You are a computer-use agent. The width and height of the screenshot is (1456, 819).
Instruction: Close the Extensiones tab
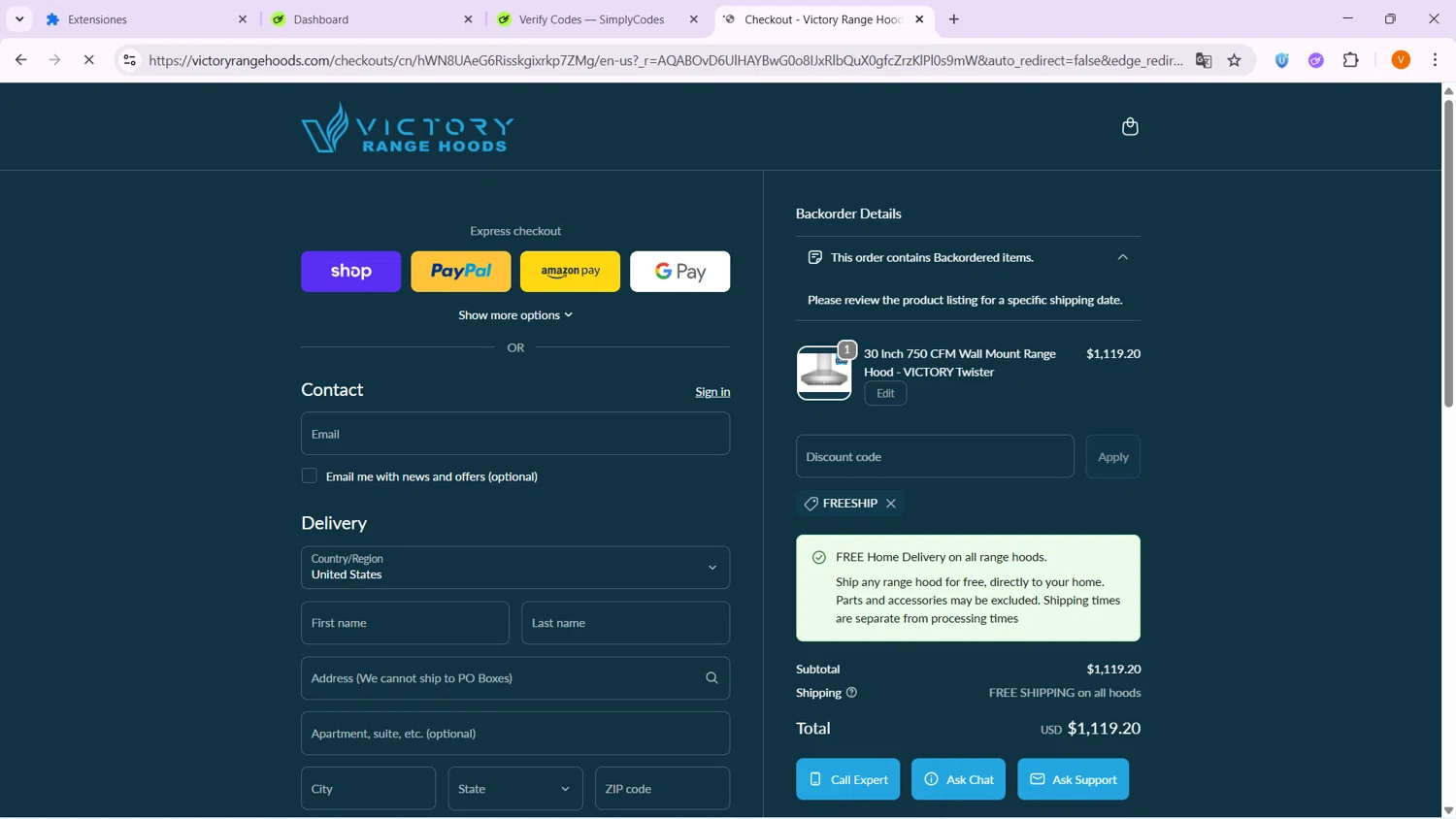coord(243,19)
